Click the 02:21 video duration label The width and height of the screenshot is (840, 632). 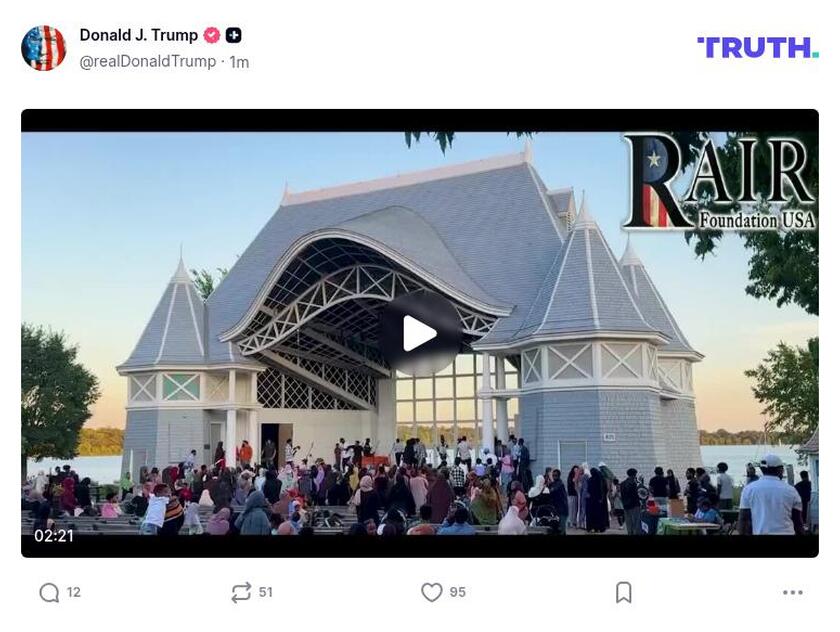[x=54, y=536]
